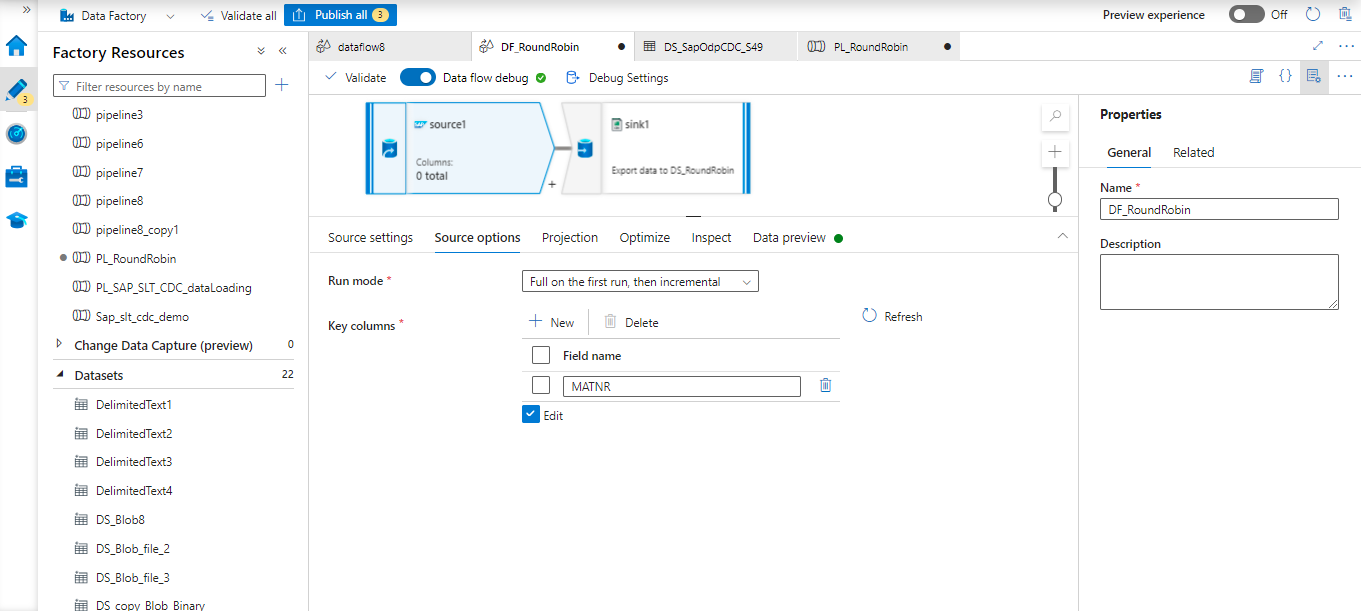Click the canvas search magnifier icon

click(1054, 117)
